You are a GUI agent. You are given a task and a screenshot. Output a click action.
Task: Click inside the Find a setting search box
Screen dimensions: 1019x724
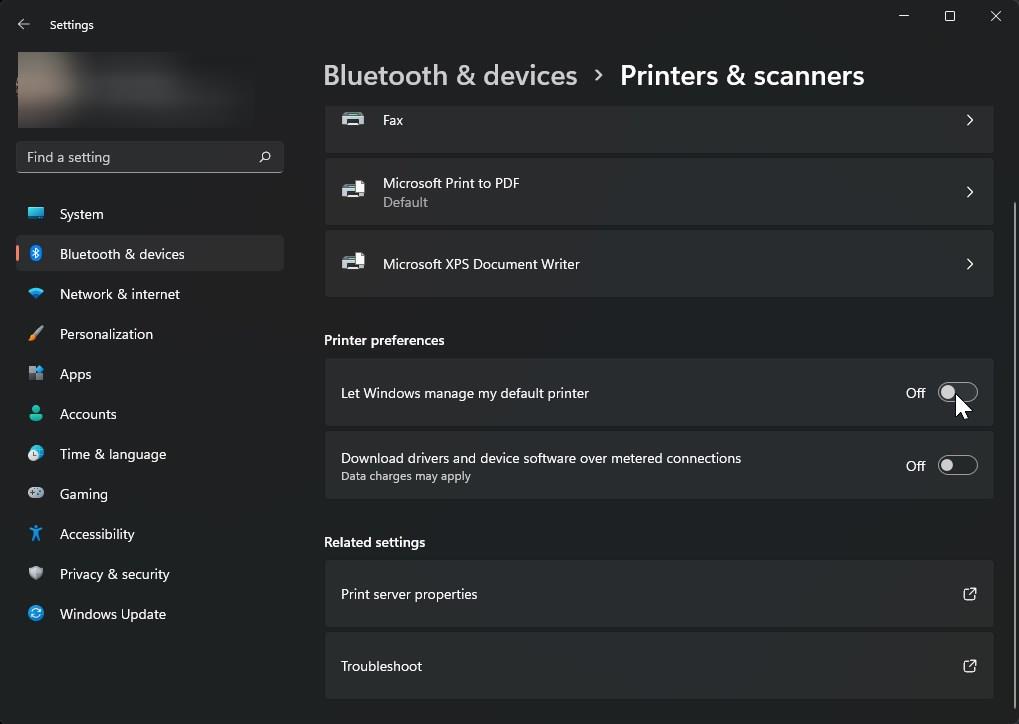pyautogui.click(x=149, y=157)
